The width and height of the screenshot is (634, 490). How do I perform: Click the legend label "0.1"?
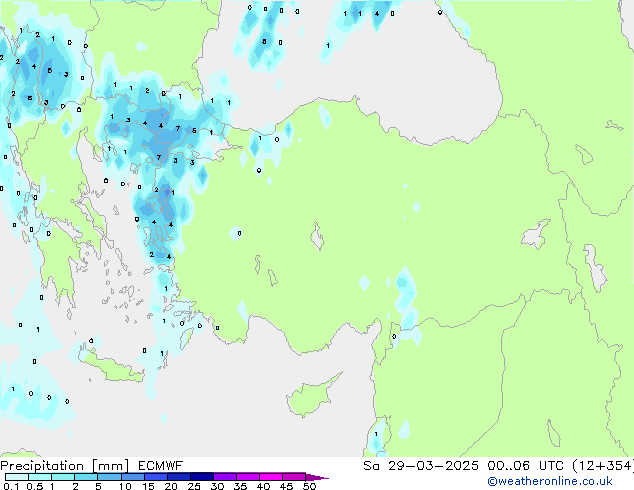point(11,486)
